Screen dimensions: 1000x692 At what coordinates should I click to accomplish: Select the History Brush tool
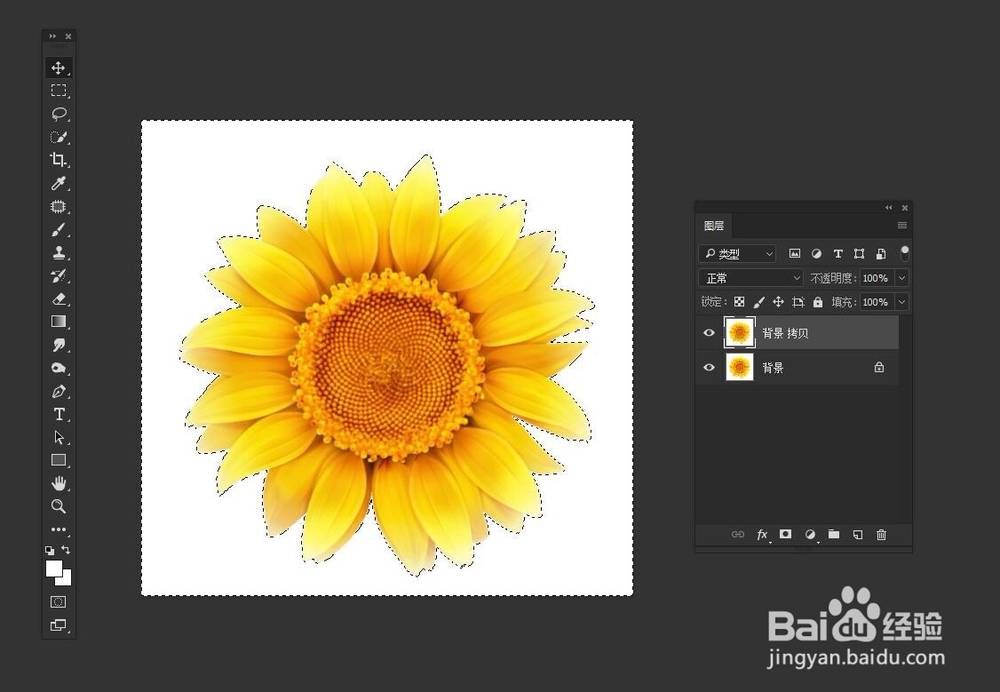point(58,276)
